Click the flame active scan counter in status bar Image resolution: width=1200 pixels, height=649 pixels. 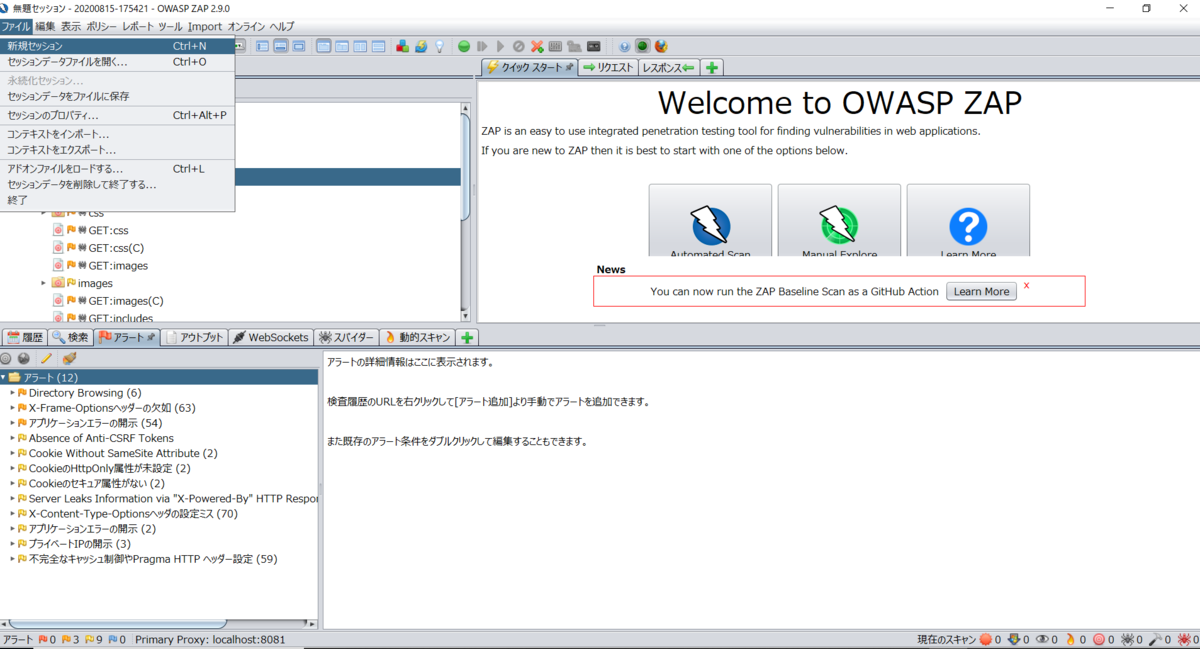coord(1076,639)
